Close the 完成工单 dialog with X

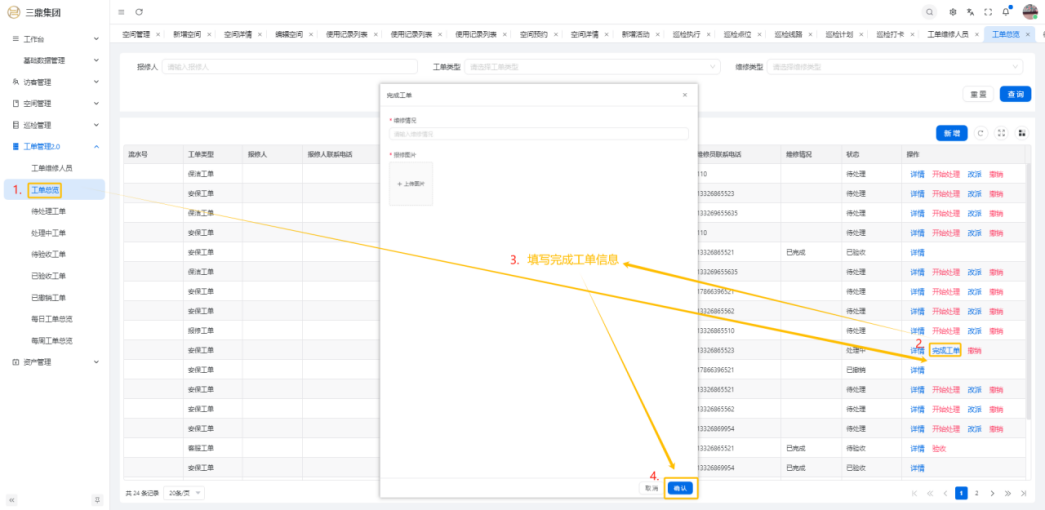tap(685, 95)
